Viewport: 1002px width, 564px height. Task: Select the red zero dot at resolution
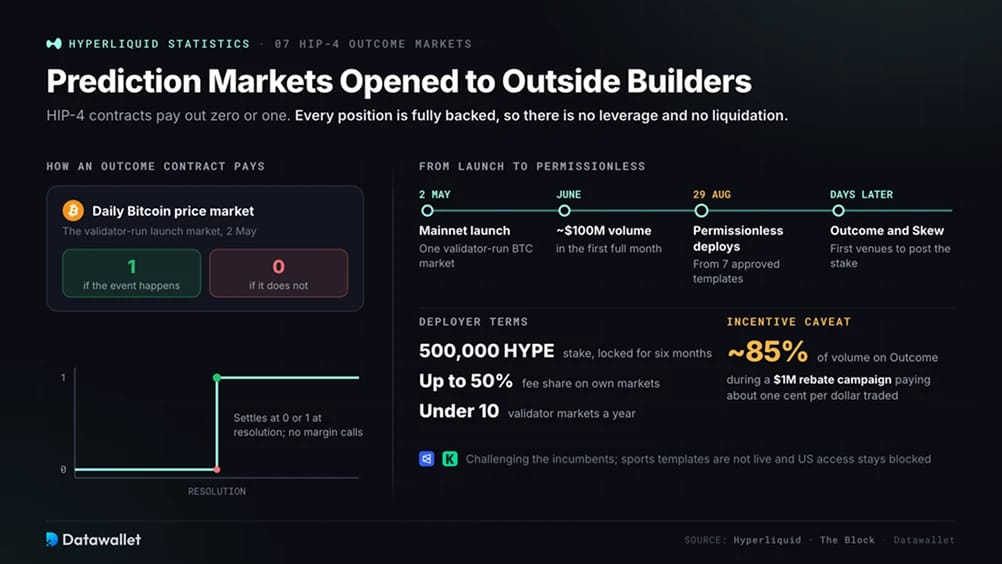tap(217, 469)
